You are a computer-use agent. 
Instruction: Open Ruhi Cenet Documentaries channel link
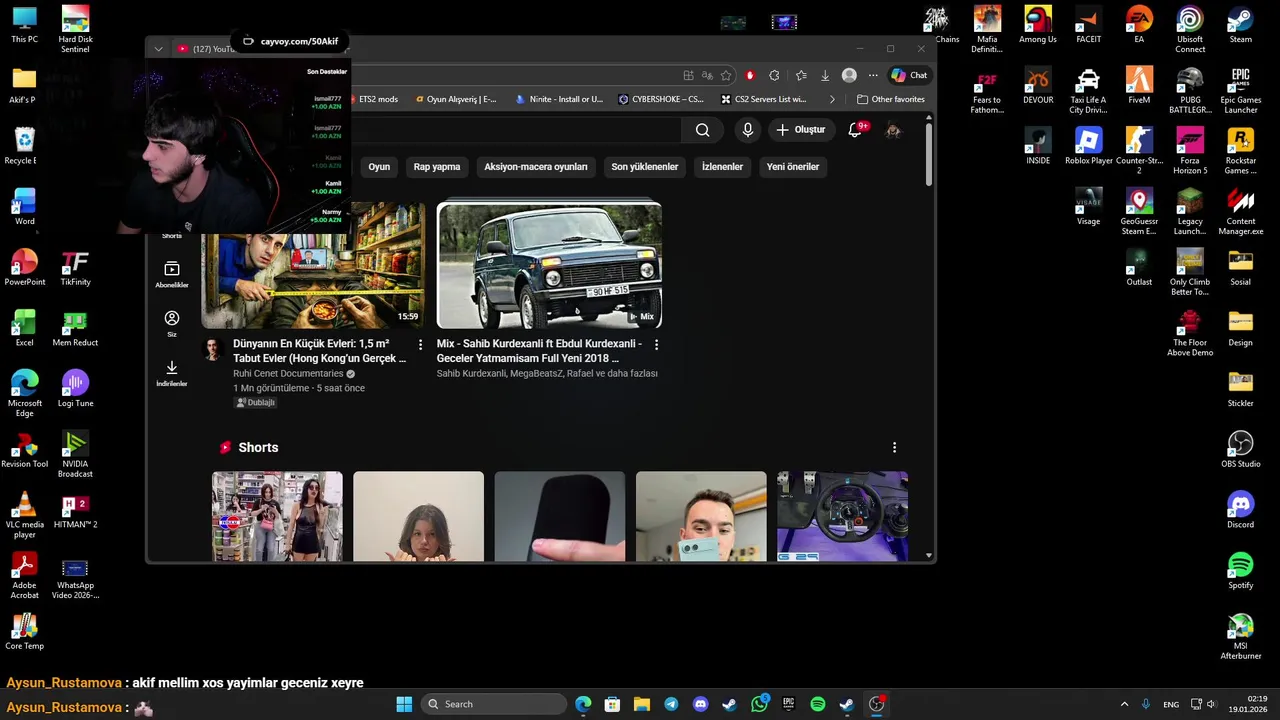[288, 373]
